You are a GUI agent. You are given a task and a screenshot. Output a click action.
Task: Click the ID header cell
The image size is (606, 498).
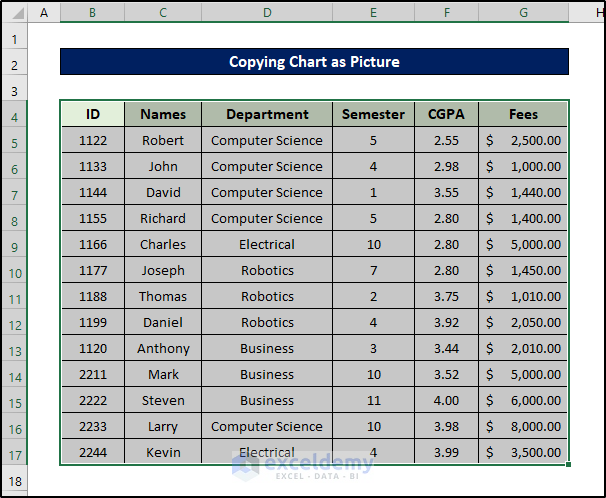click(x=93, y=114)
